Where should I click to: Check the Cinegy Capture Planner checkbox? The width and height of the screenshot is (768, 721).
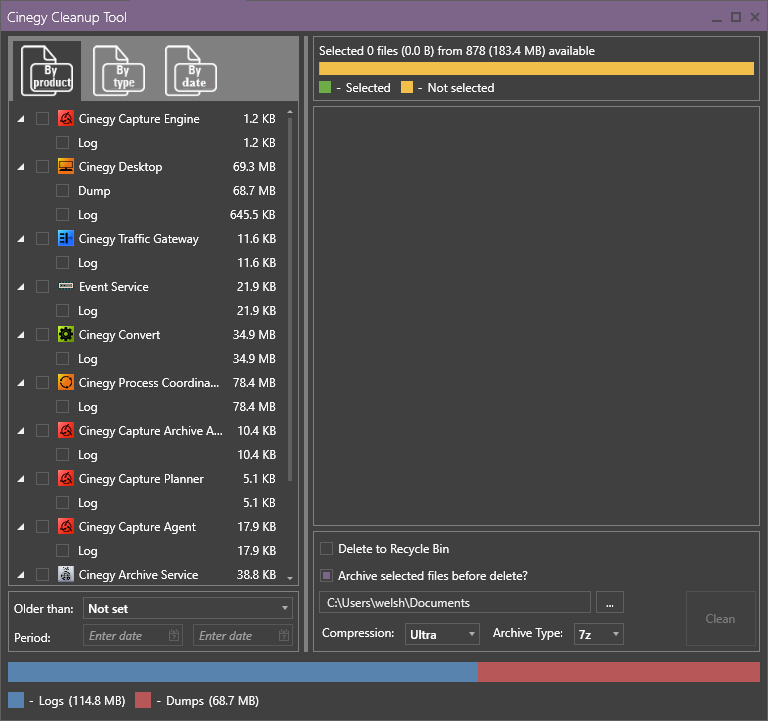[x=43, y=479]
